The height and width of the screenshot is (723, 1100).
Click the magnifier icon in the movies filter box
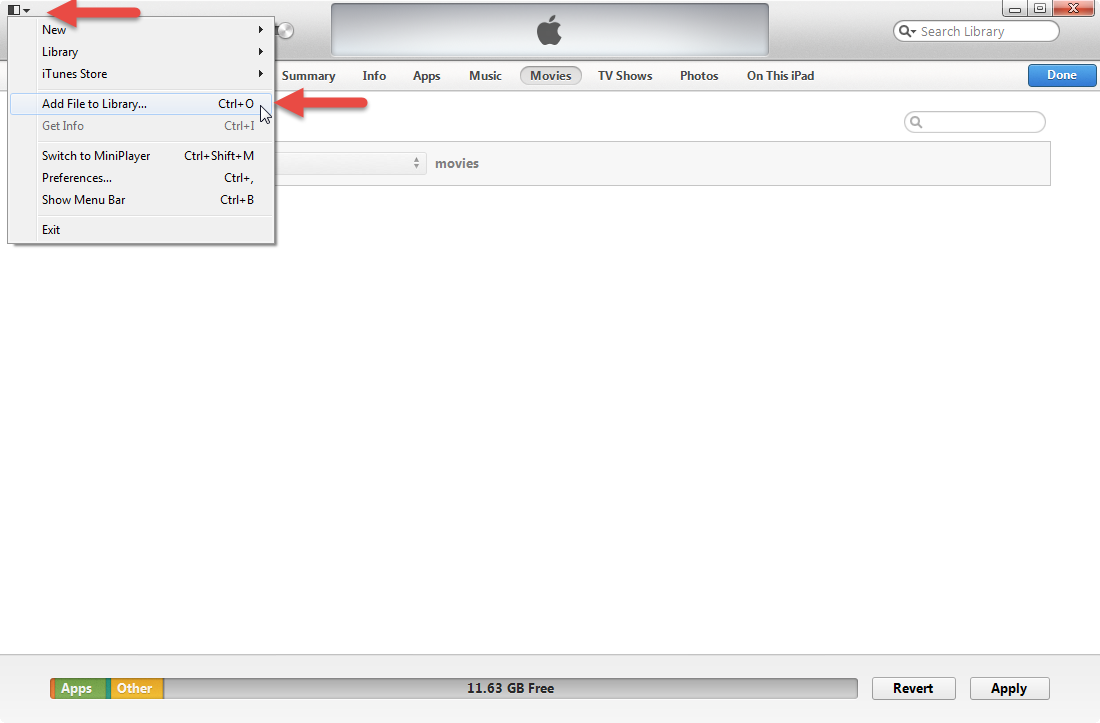(x=916, y=122)
